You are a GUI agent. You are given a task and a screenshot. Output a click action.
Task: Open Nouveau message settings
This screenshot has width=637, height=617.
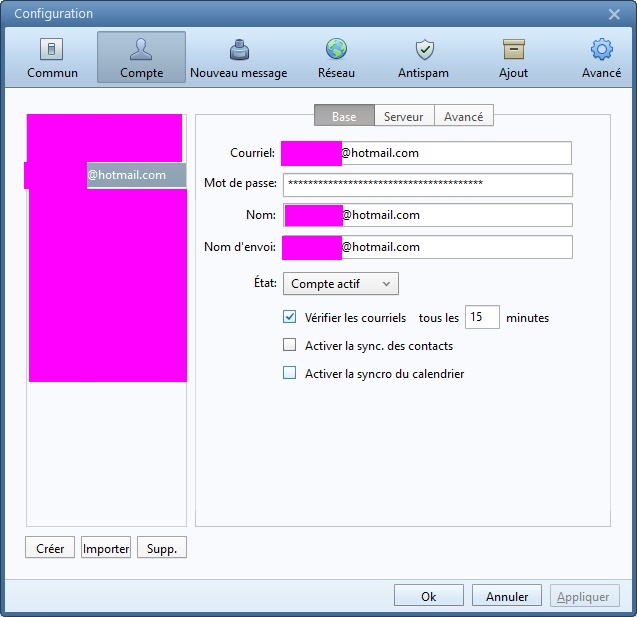coord(238,58)
